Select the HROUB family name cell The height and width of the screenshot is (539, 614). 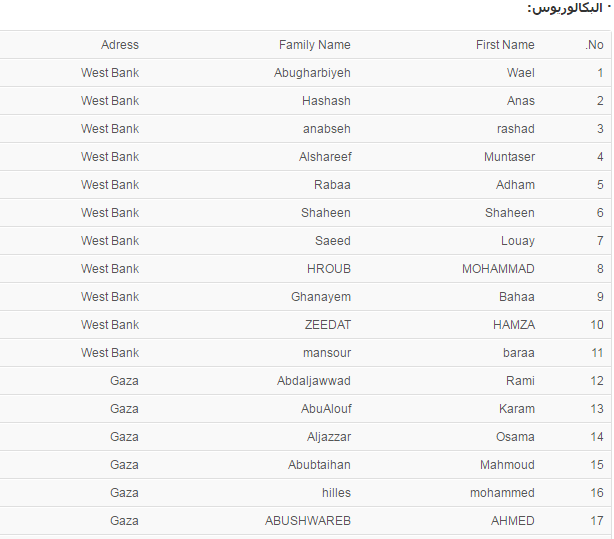(x=328, y=269)
